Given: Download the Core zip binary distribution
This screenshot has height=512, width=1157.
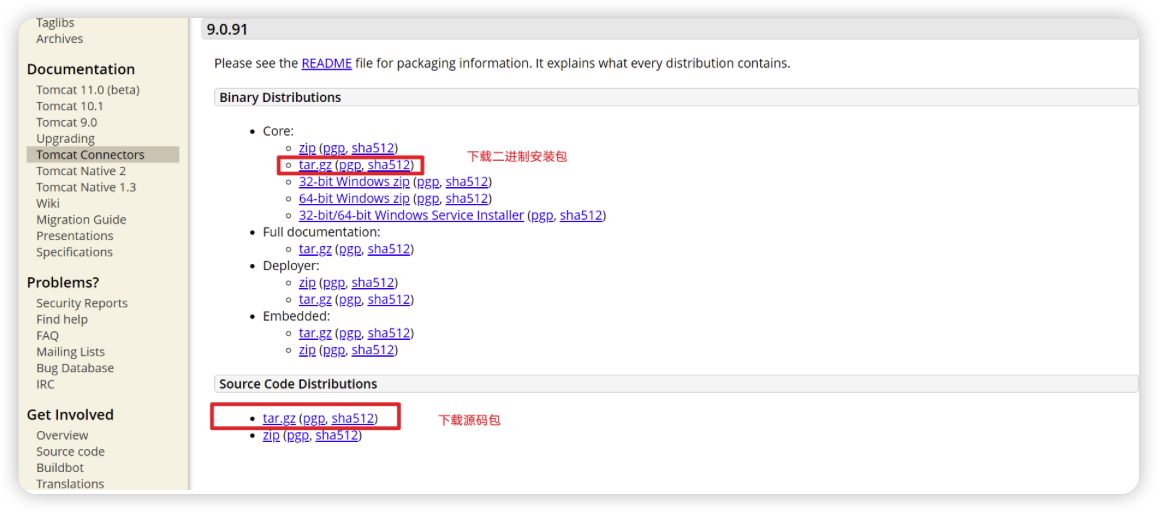Looking at the screenshot, I should pyautogui.click(x=307, y=148).
